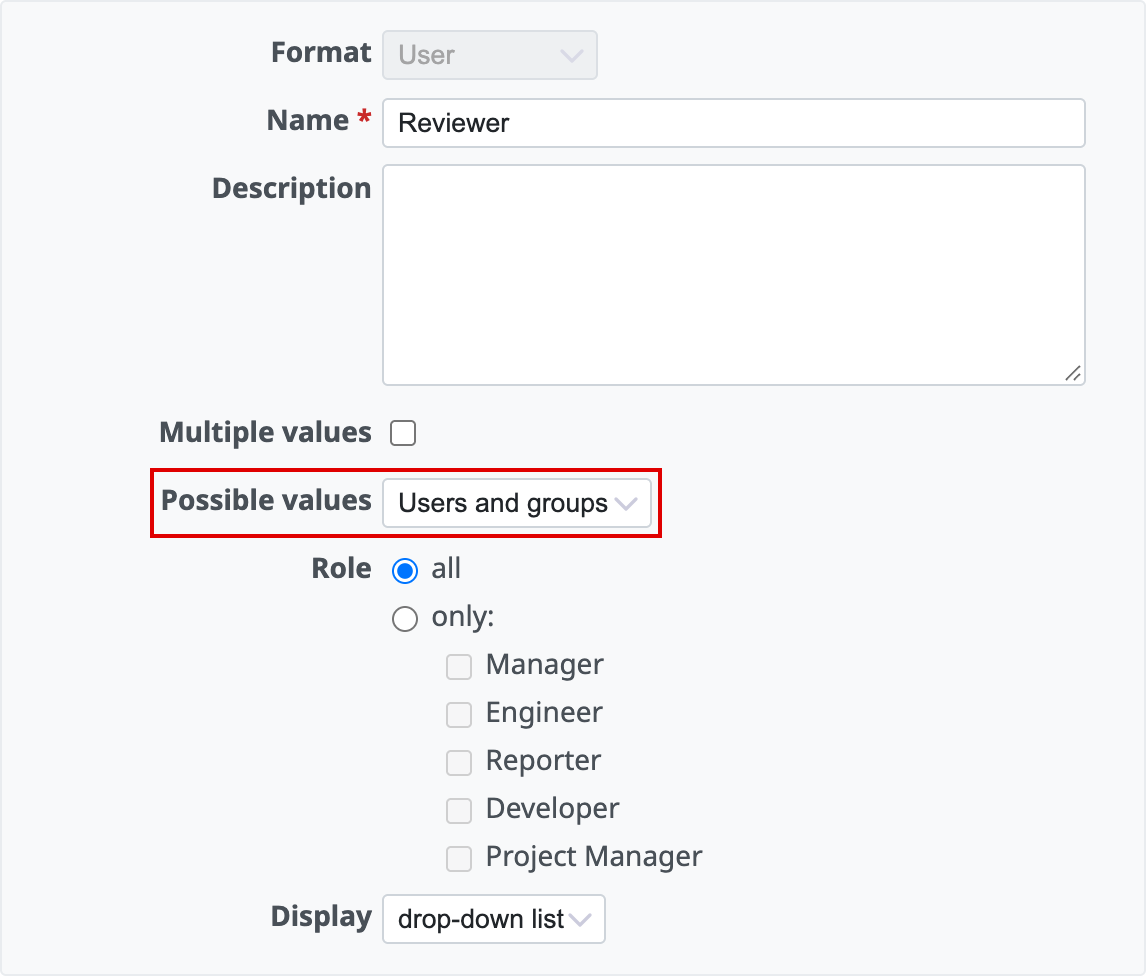The width and height of the screenshot is (1146, 976).
Task: Click the Developer label text
Action: click(x=553, y=809)
